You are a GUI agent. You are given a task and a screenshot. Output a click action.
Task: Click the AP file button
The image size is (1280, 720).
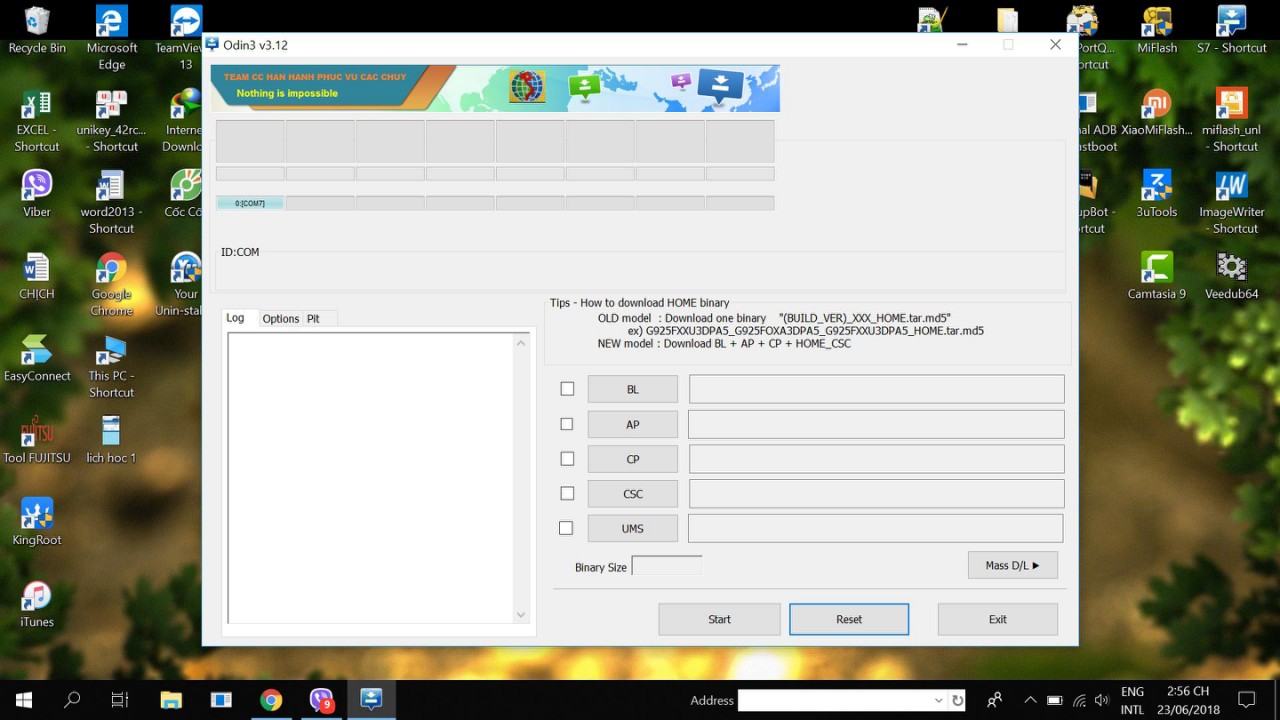632,424
